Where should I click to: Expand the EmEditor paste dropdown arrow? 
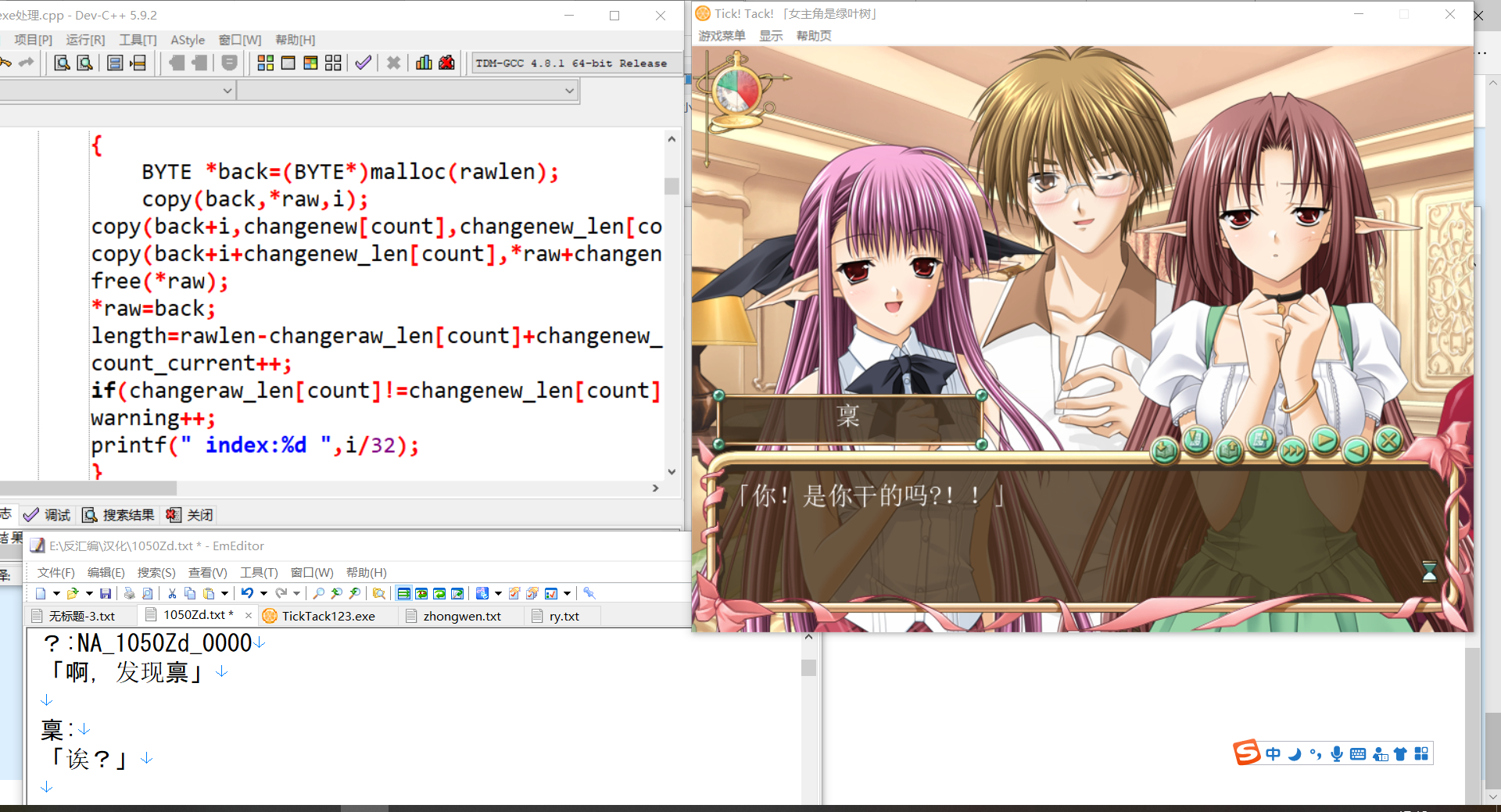(224, 594)
